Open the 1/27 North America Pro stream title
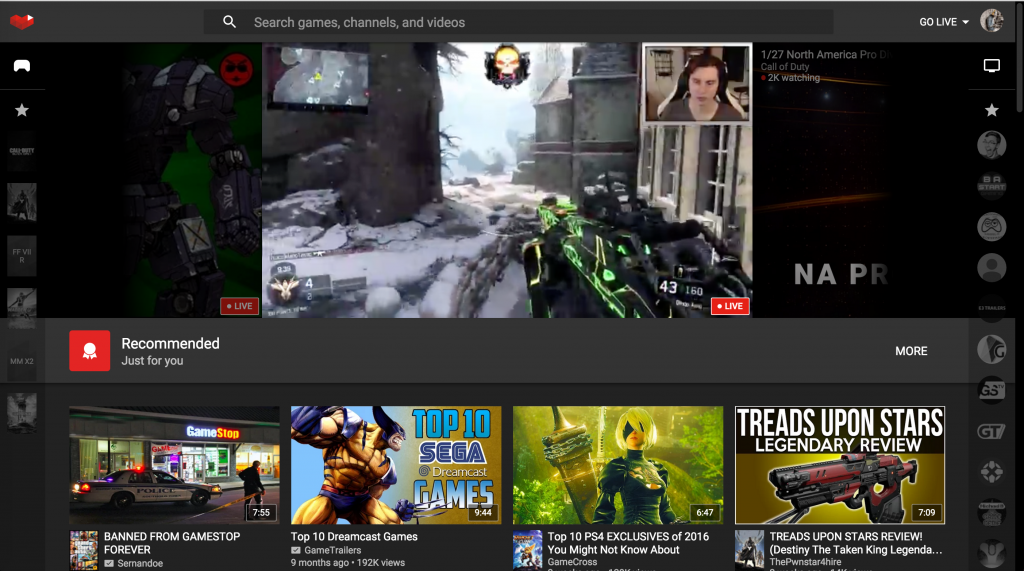Viewport: 1024px width, 571px height. pos(825,54)
